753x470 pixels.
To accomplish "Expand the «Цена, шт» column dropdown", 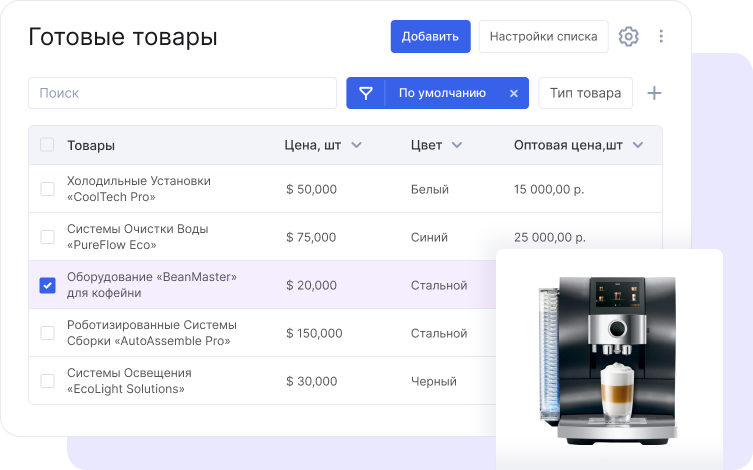I will coord(356,145).
